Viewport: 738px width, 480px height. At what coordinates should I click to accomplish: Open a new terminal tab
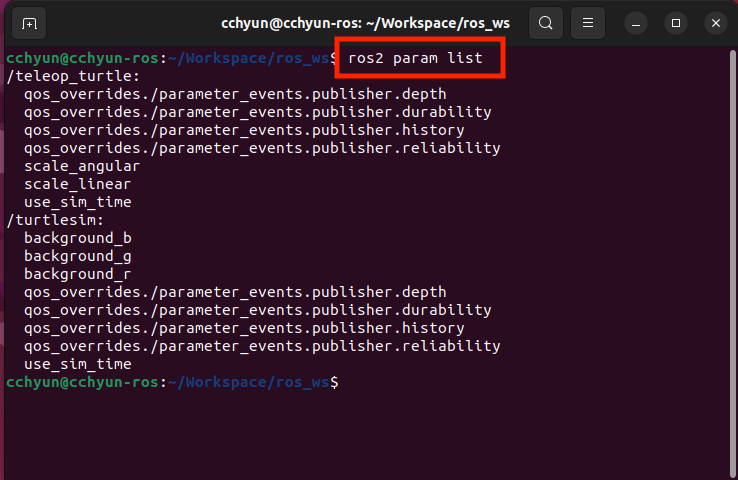(x=29, y=24)
